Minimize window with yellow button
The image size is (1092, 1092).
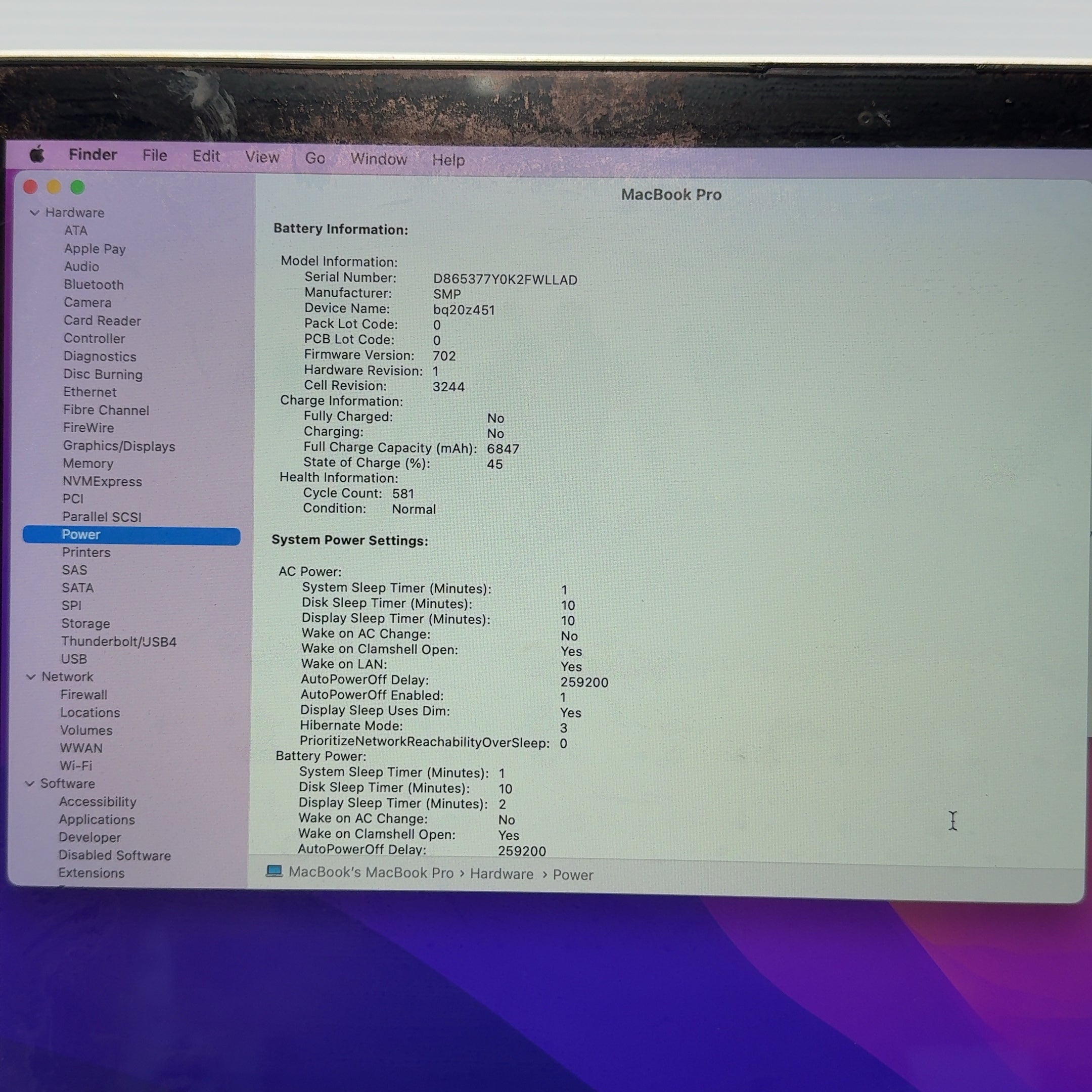[x=54, y=187]
